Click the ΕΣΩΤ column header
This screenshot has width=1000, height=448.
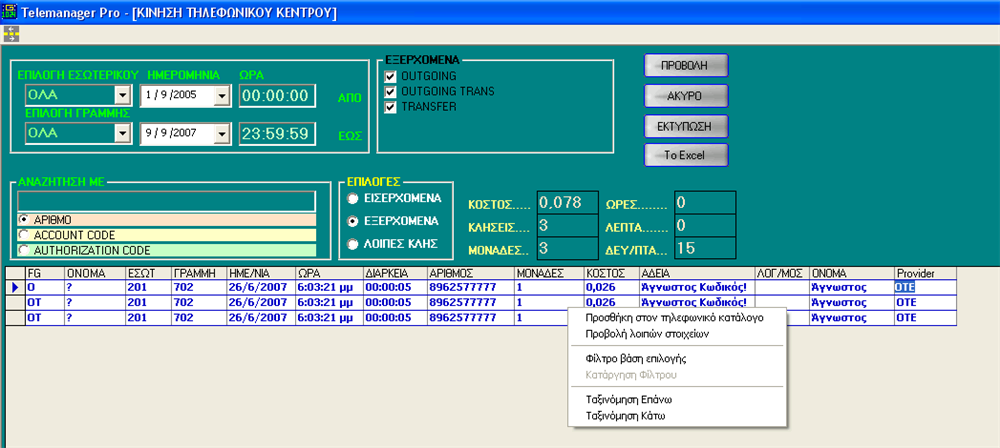tap(149, 273)
